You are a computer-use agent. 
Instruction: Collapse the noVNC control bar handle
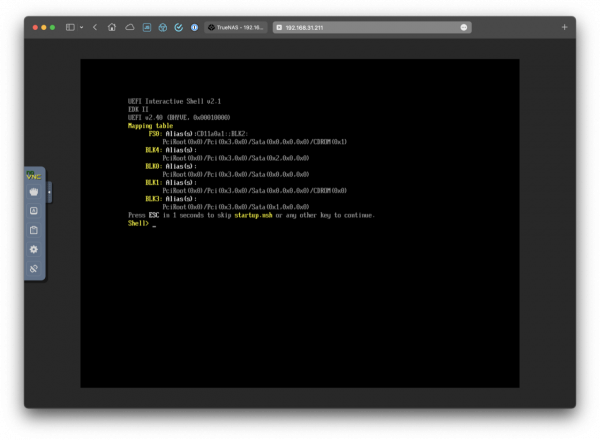49,192
